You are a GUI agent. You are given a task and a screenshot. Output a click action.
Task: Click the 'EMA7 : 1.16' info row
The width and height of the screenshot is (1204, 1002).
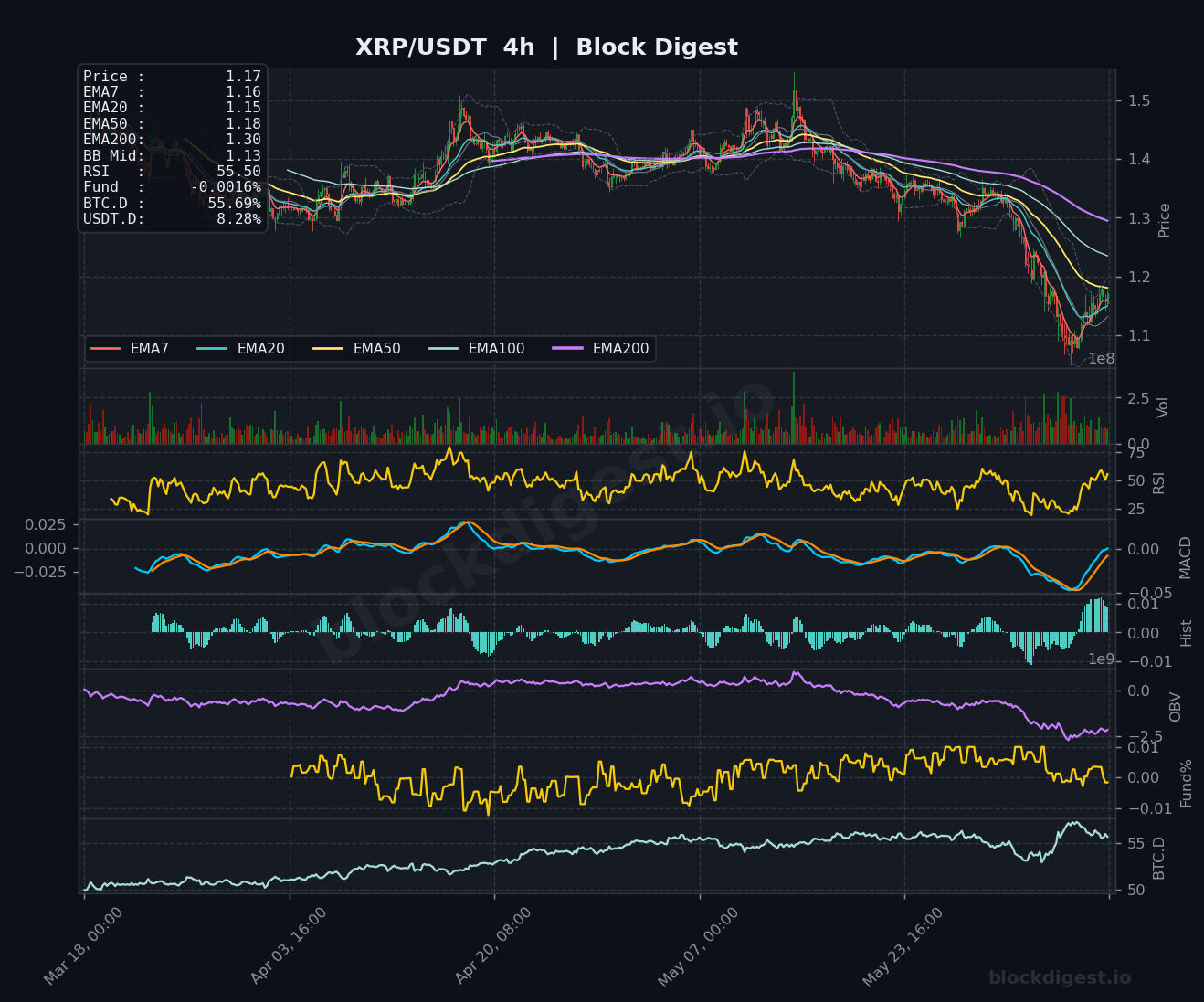[x=172, y=92]
